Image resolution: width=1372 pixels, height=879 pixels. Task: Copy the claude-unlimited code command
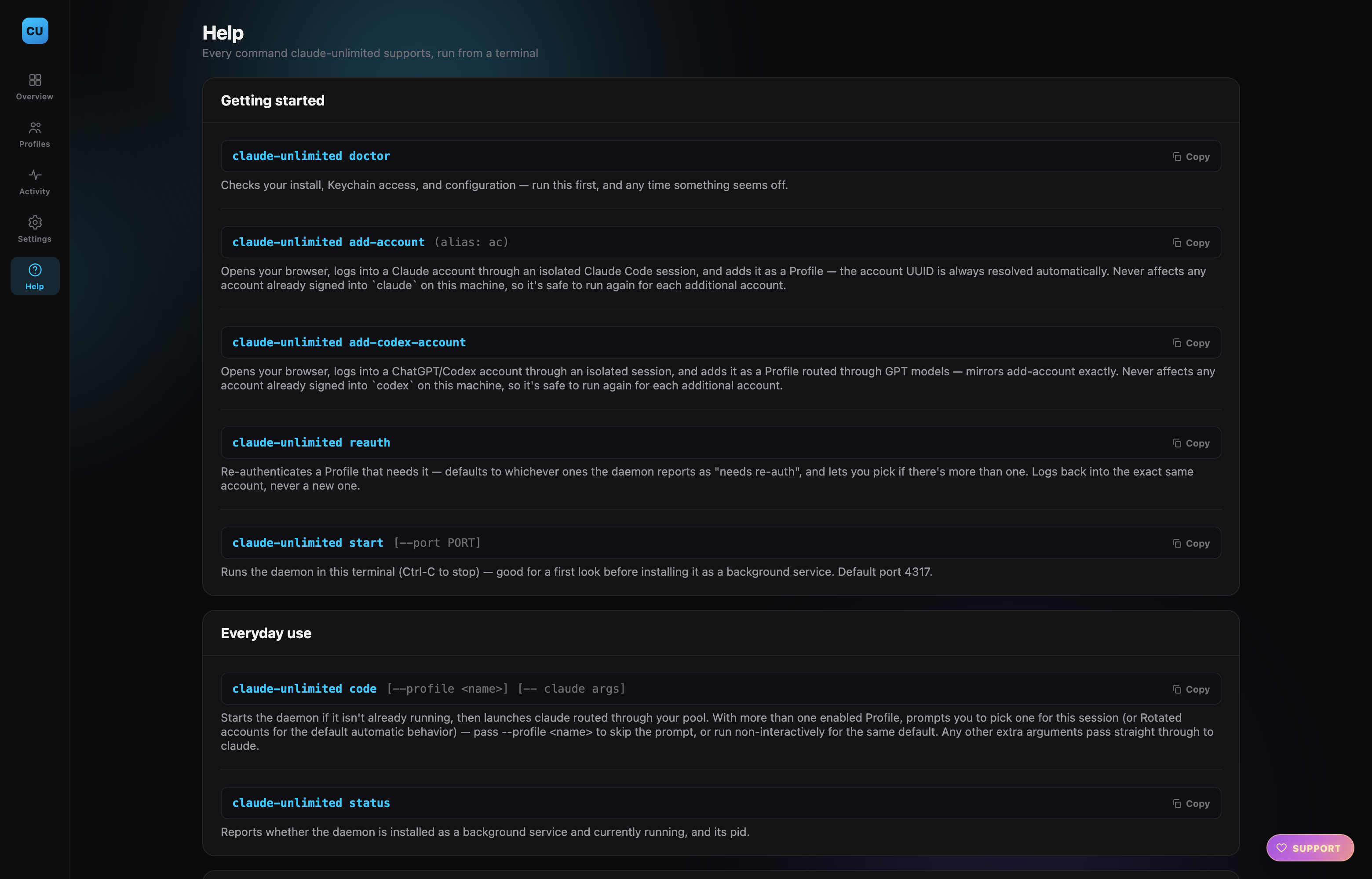click(x=1191, y=689)
